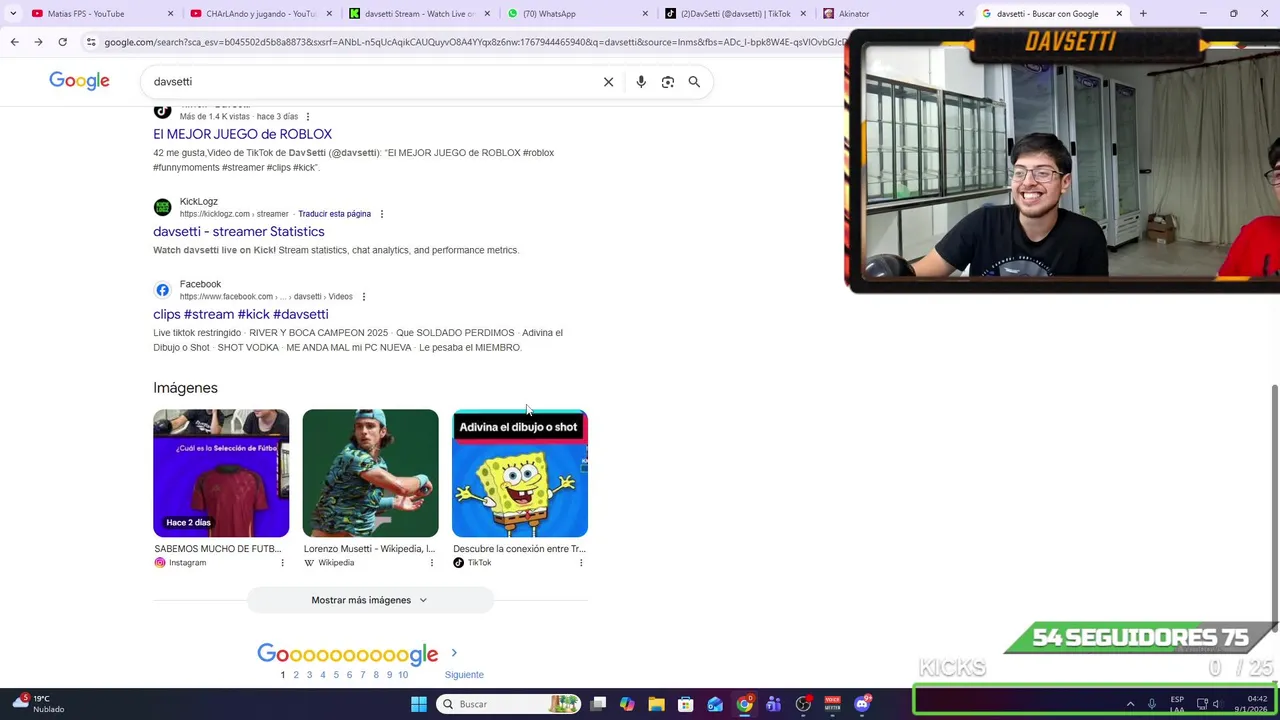Go forward in browser history

tap(38, 42)
